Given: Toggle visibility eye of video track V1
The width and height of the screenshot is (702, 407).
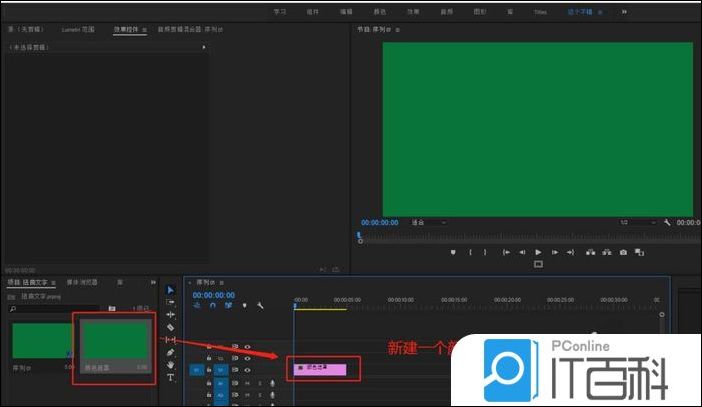Looking at the screenshot, I should coord(246,370).
